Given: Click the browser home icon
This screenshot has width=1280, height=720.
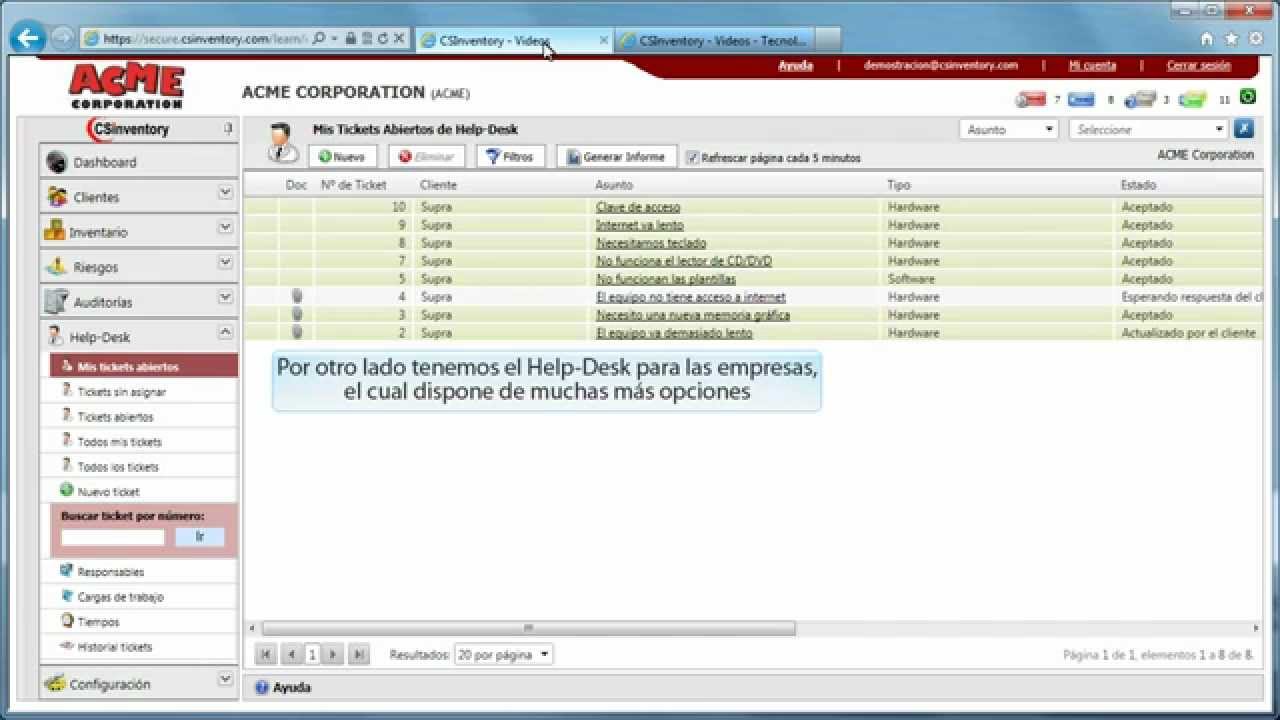Looking at the screenshot, I should tap(1207, 39).
